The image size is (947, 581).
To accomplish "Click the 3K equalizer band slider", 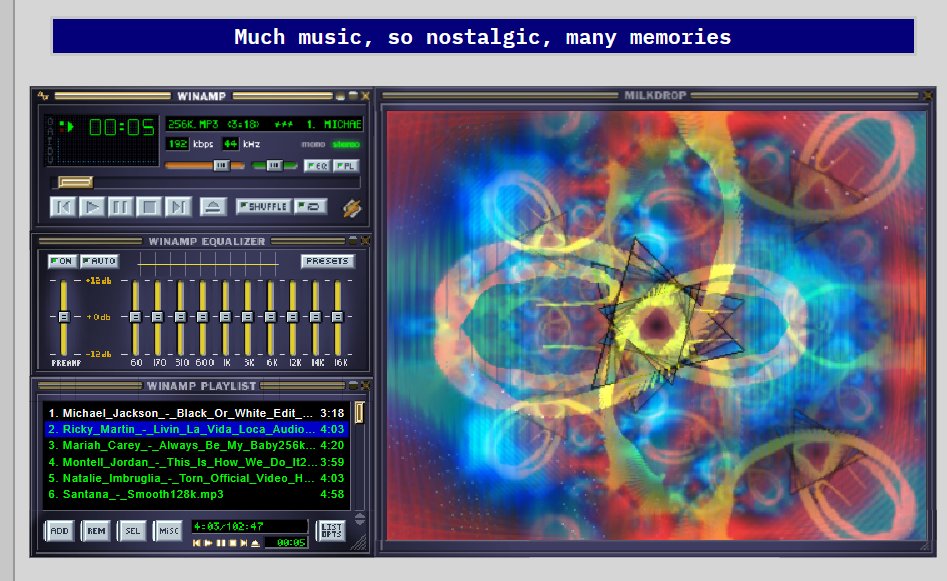I will coord(248,317).
